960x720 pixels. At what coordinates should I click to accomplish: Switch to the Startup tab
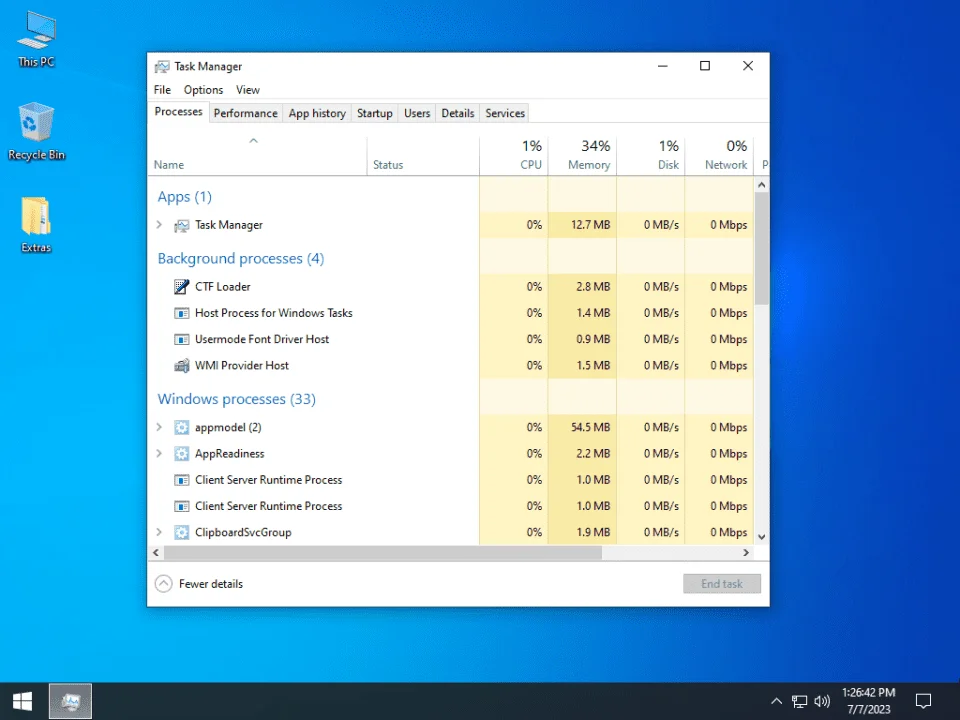click(375, 113)
